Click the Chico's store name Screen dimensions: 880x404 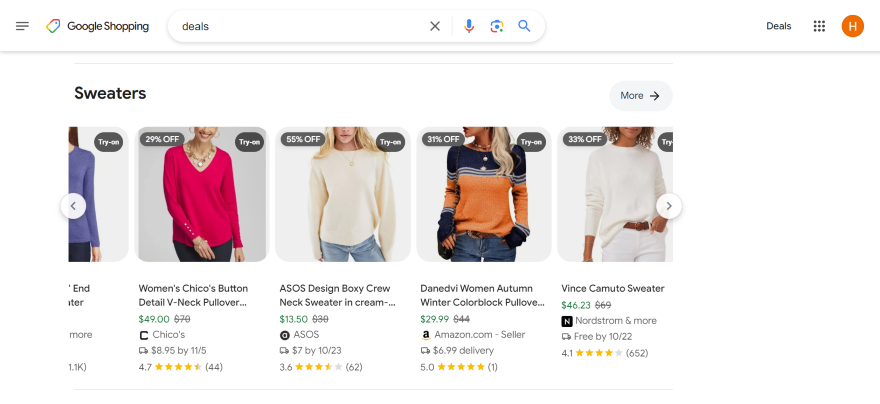point(168,335)
